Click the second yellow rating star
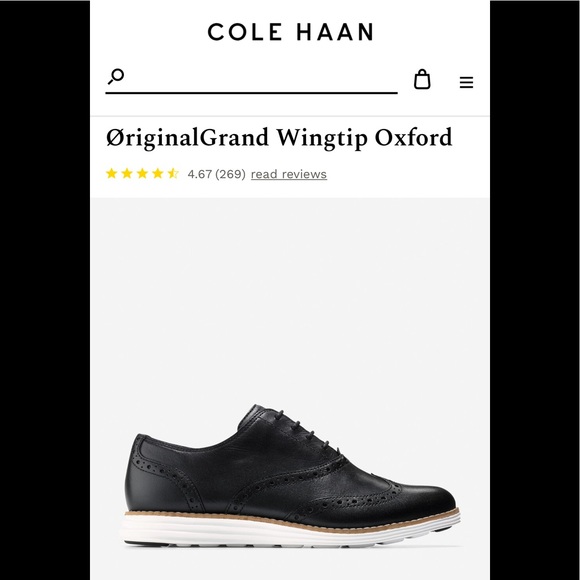Screen dimensions: 580x580 (127, 173)
